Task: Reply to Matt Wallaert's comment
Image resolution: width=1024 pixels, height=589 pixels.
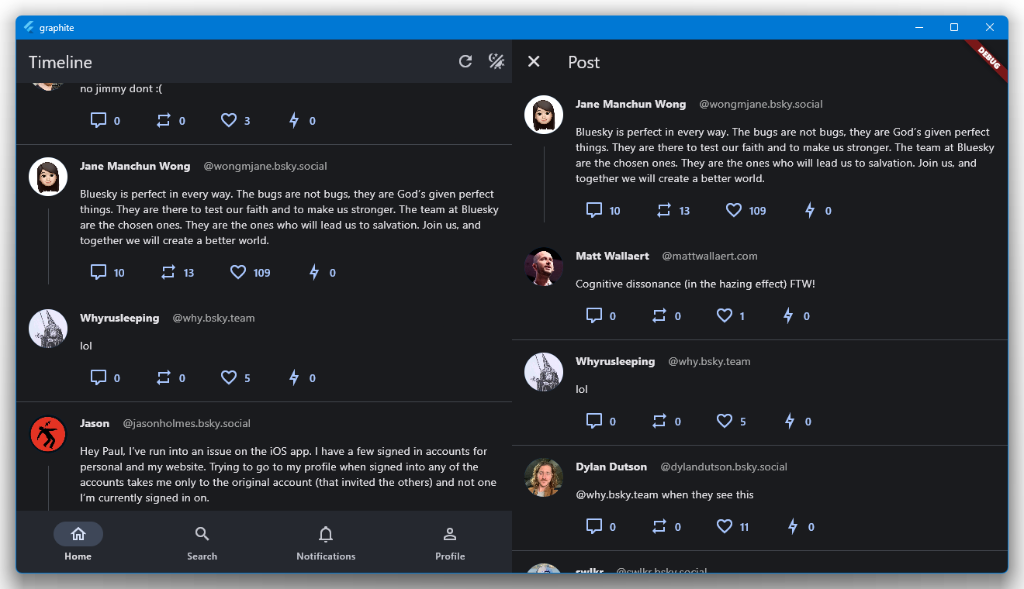Action: [594, 315]
